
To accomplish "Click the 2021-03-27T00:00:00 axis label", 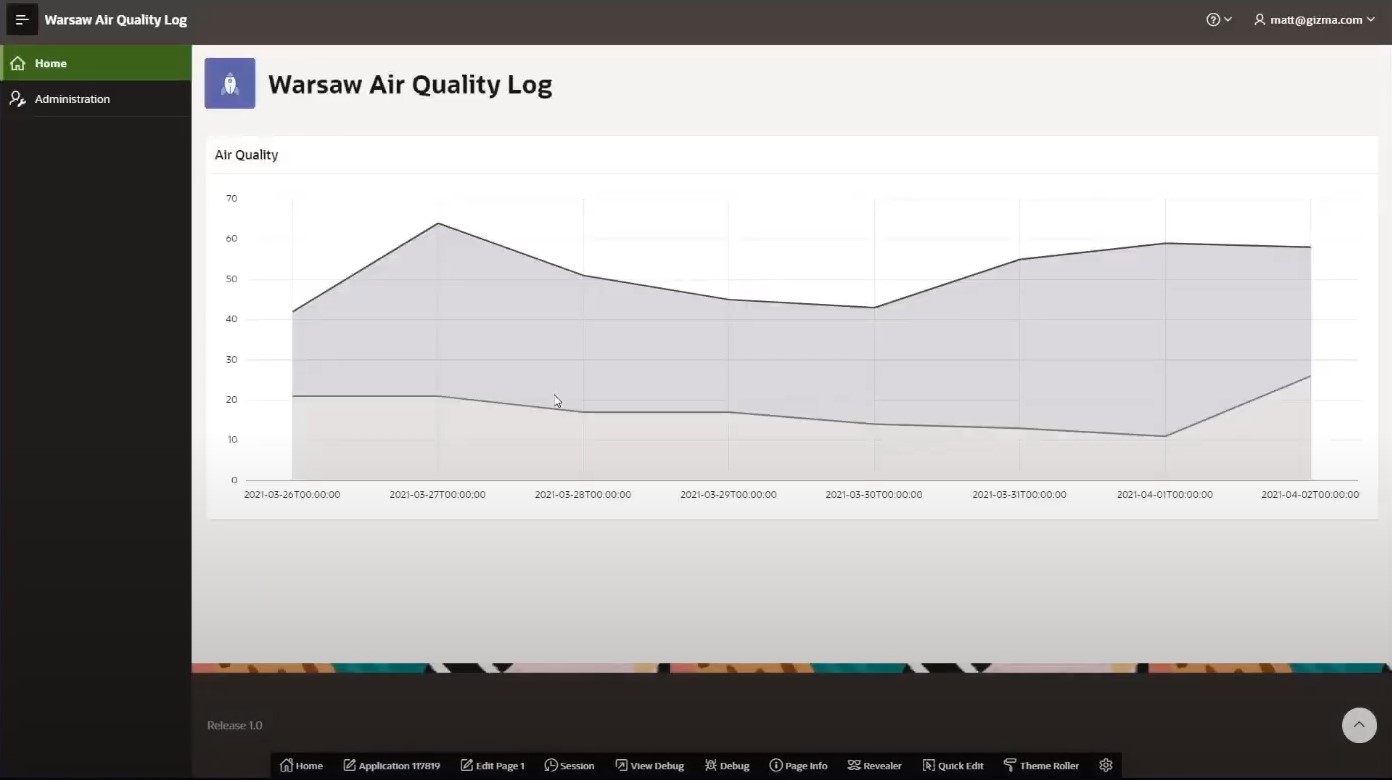I will [x=438, y=495].
